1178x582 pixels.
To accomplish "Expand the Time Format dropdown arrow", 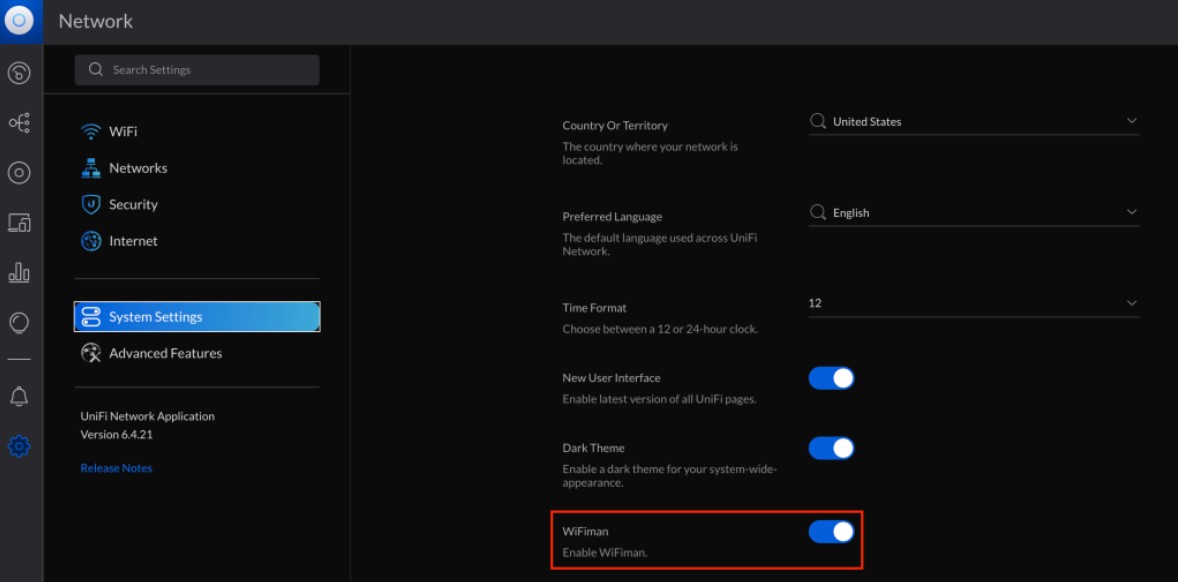I will click(x=1131, y=303).
